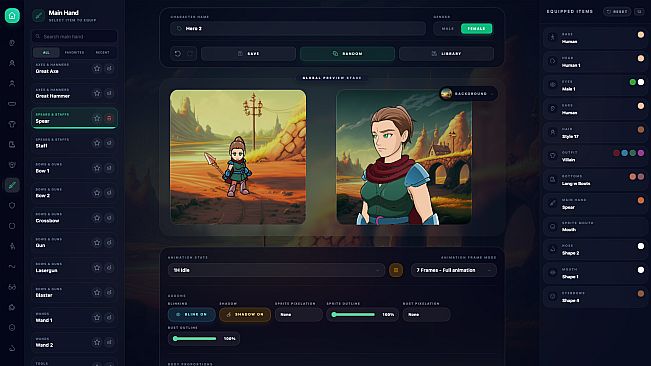Pick the purple Outfit color swatch

(641, 153)
